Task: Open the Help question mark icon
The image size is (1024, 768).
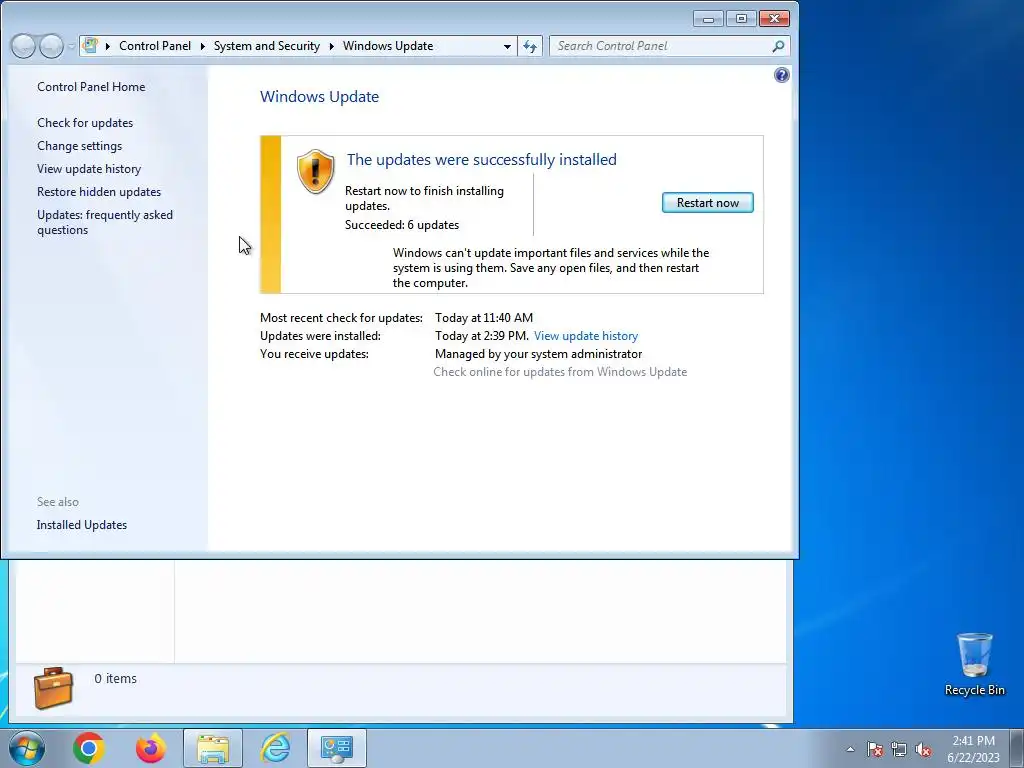Action: 782,75
